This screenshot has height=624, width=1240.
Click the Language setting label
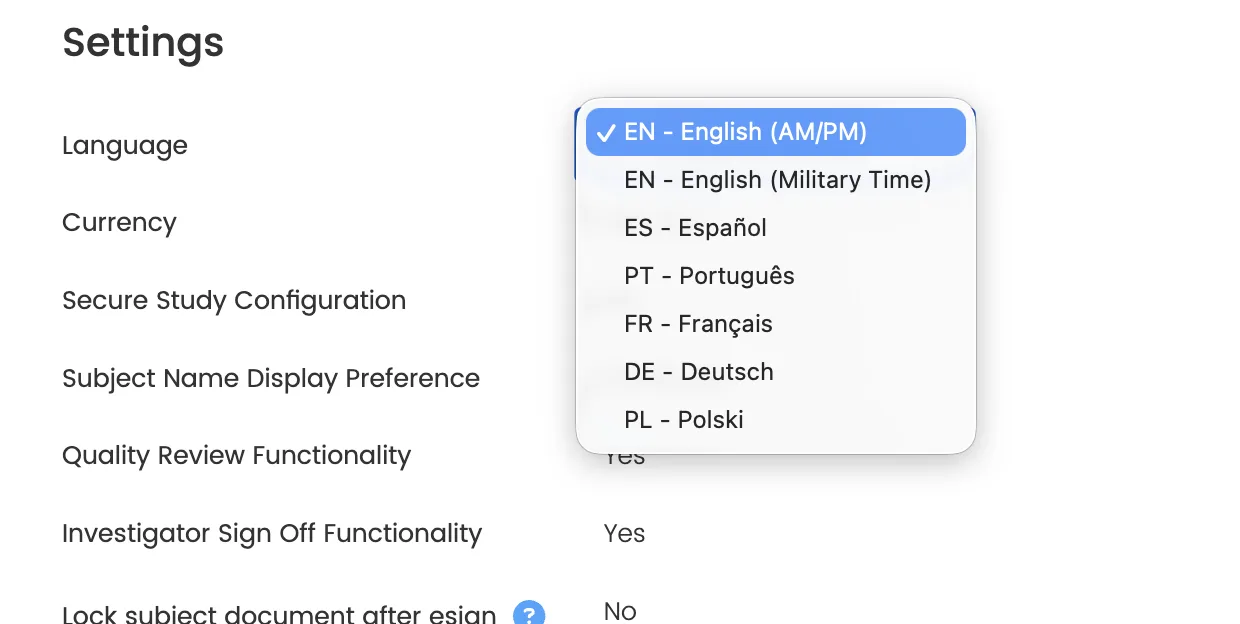pyautogui.click(x=125, y=146)
